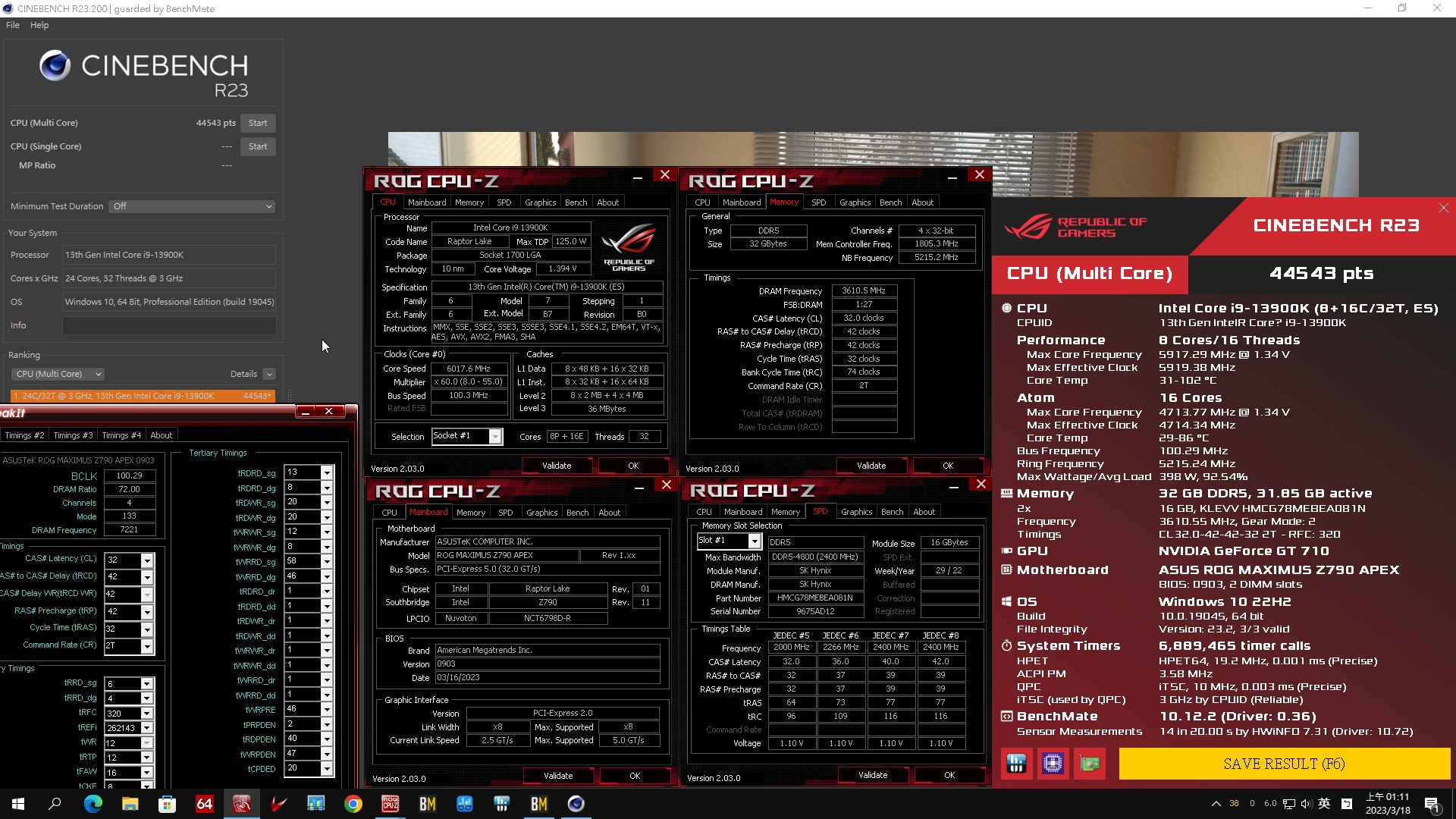1456x819 pixels.
Task: Click OK in CPU-Z CPU tab window
Action: point(633,466)
